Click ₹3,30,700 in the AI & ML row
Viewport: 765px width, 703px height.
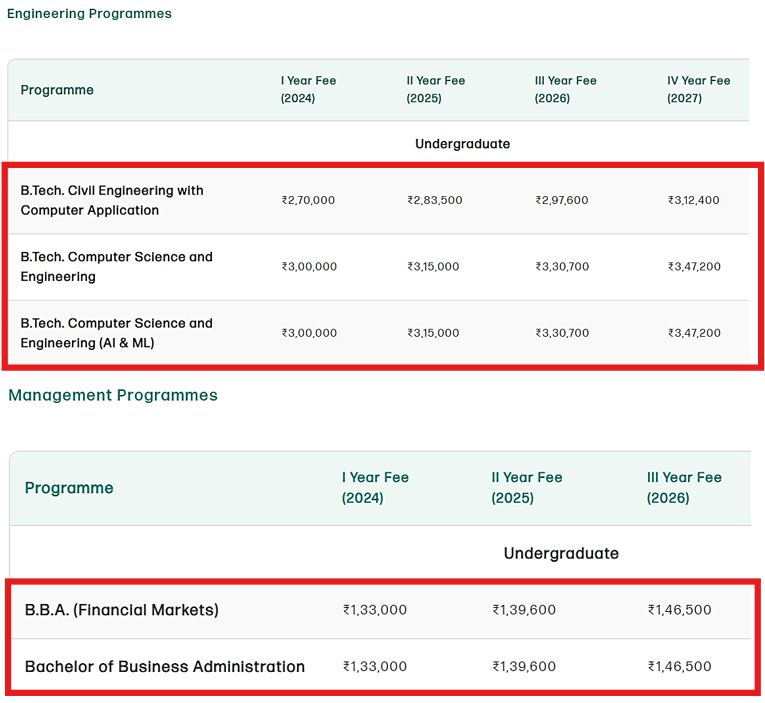[x=563, y=333]
